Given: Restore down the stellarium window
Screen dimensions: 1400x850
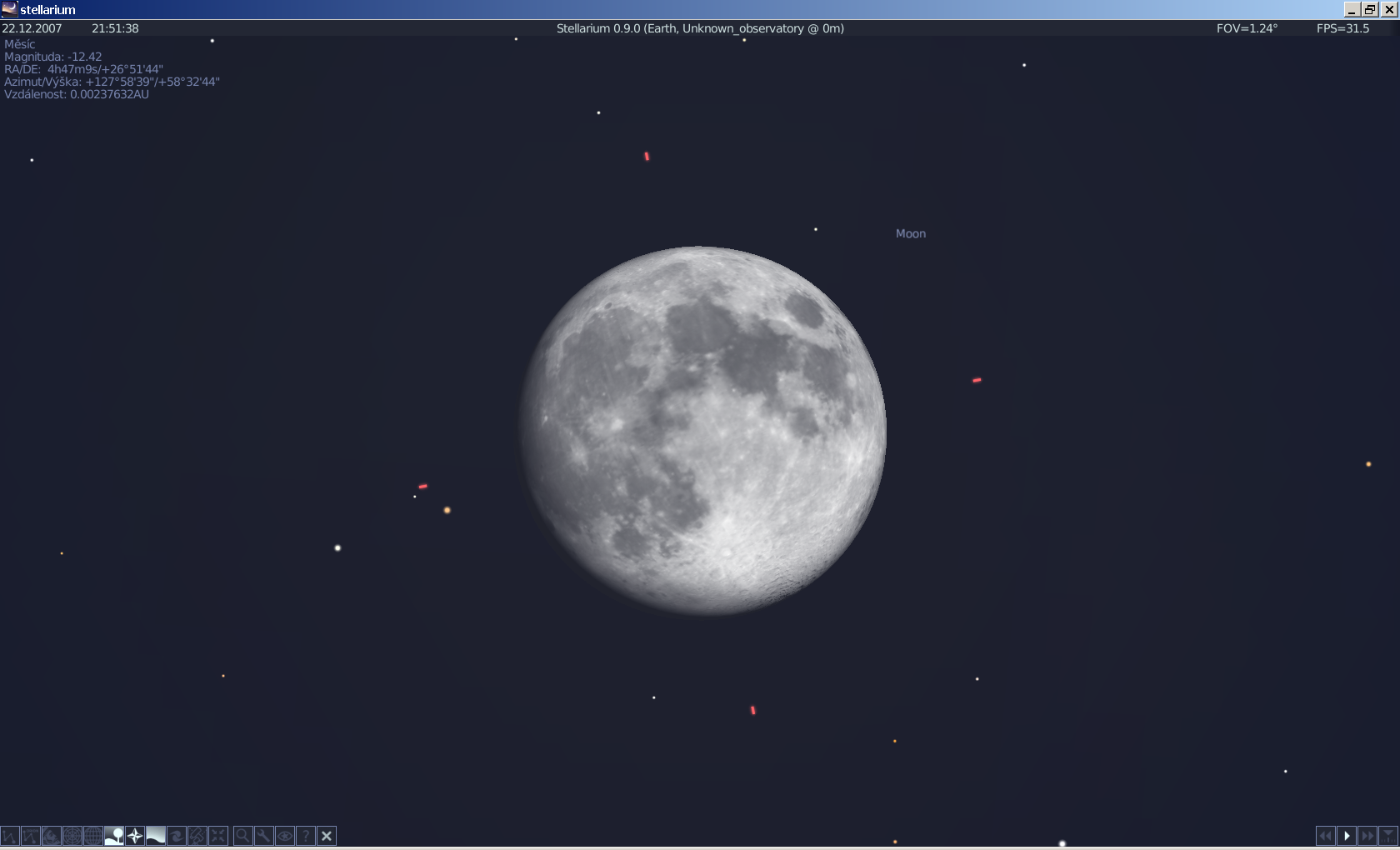Looking at the screenshot, I should click(1370, 9).
